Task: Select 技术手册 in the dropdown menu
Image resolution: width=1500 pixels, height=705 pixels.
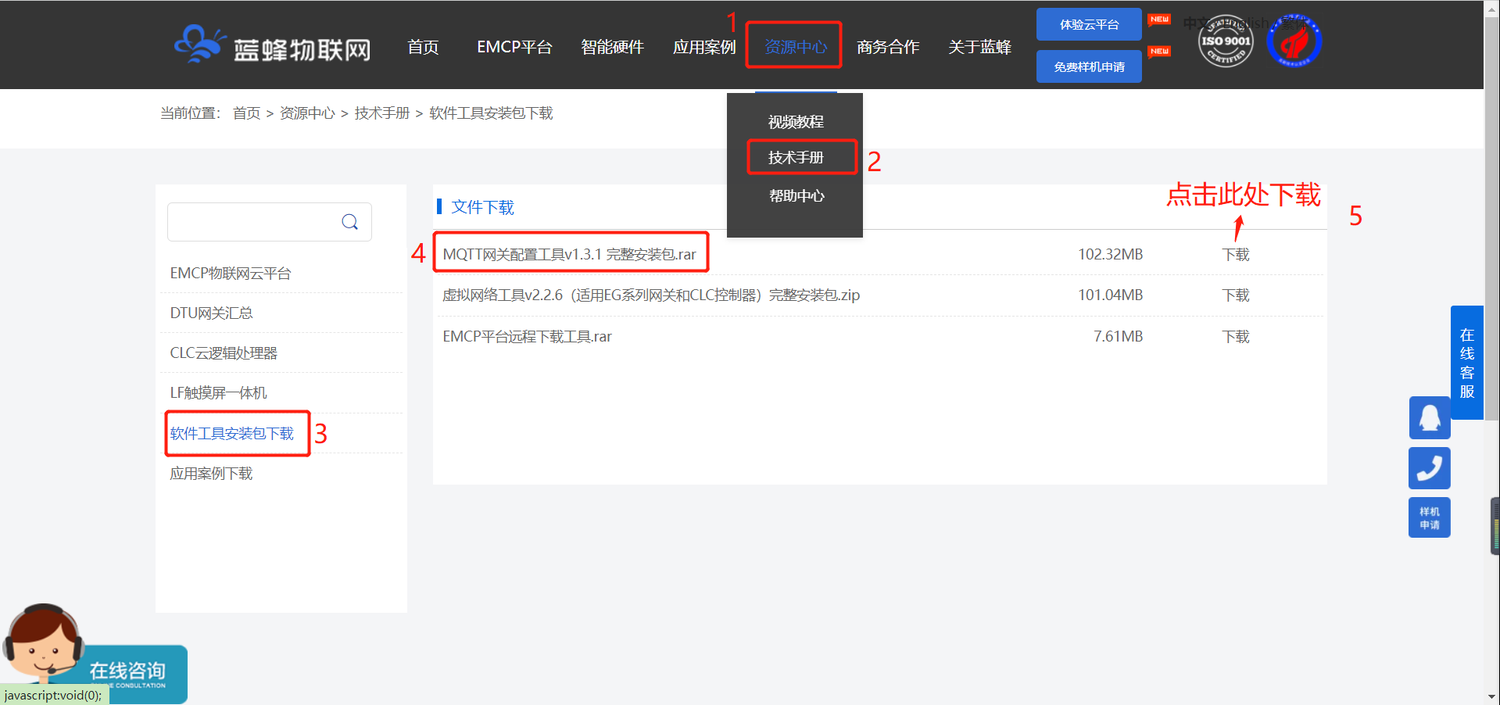Action: click(x=796, y=158)
